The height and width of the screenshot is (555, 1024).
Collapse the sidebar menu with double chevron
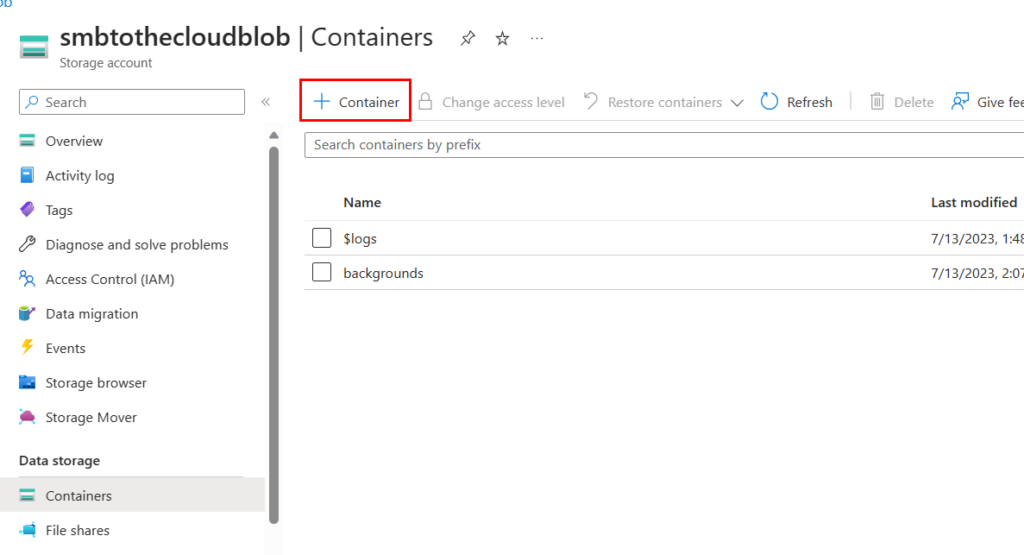point(266,102)
